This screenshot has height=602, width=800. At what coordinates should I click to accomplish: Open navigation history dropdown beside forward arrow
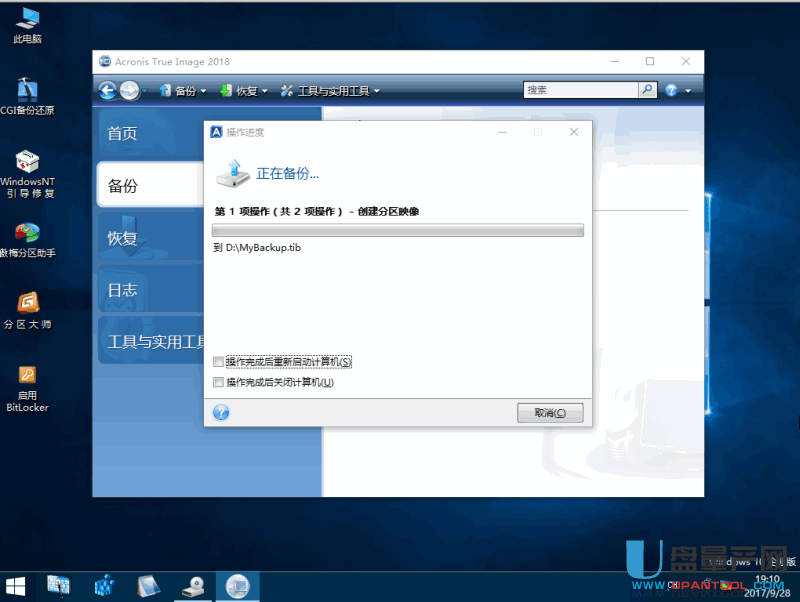(x=144, y=91)
